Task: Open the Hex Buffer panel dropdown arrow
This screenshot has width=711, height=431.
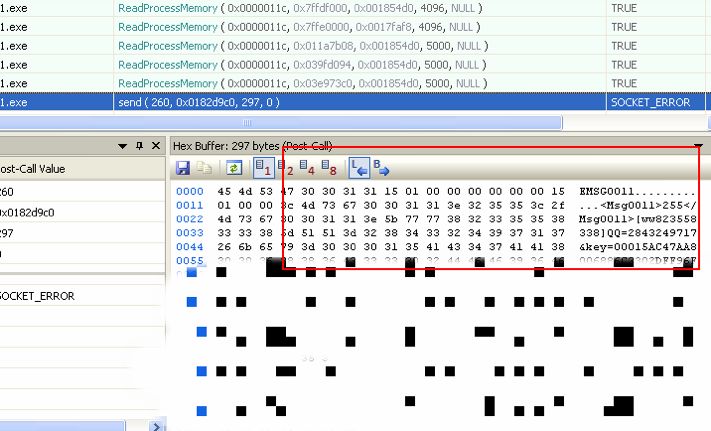Action: (x=698, y=146)
